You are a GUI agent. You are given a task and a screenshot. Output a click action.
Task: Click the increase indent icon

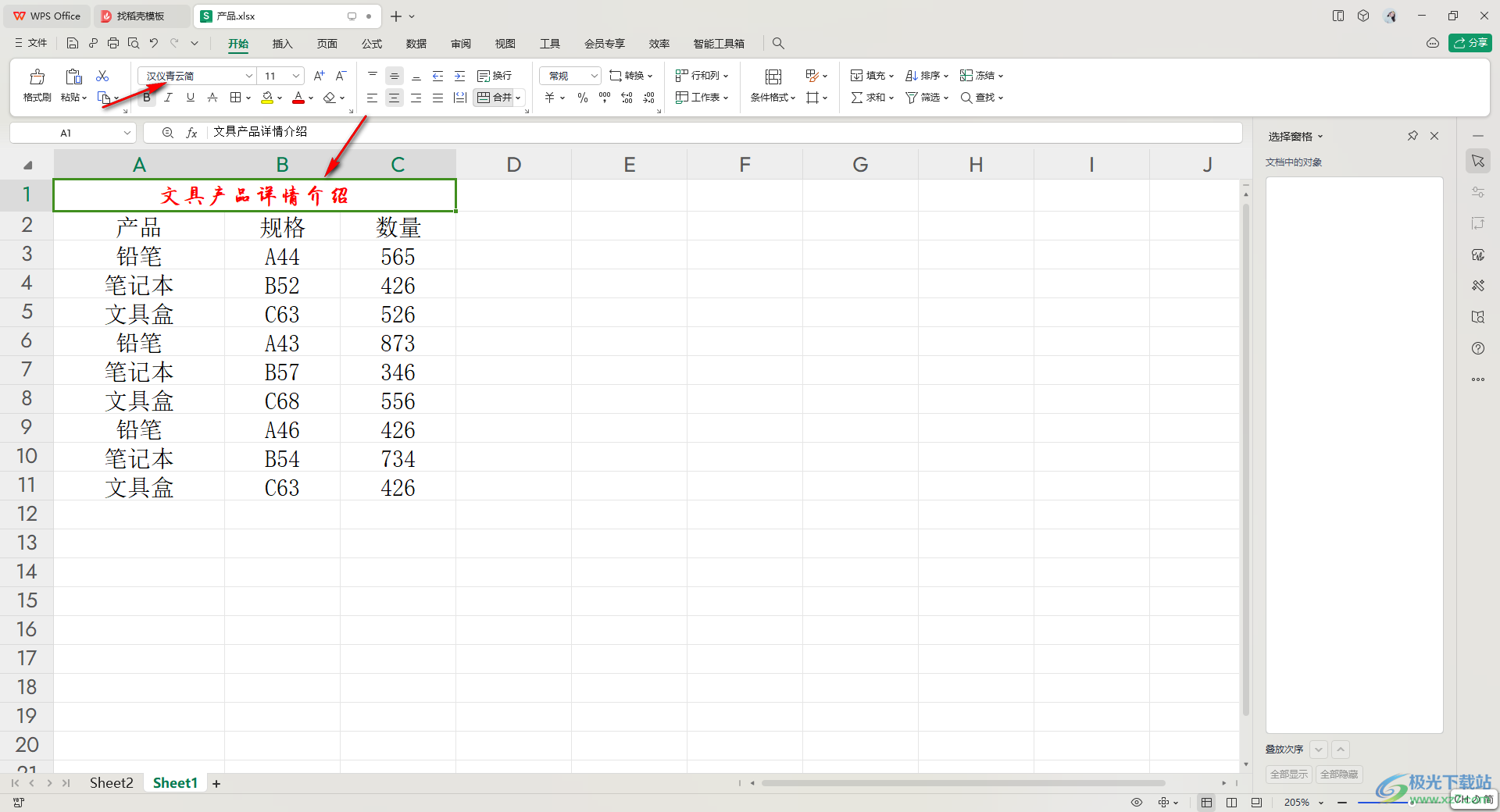click(460, 76)
